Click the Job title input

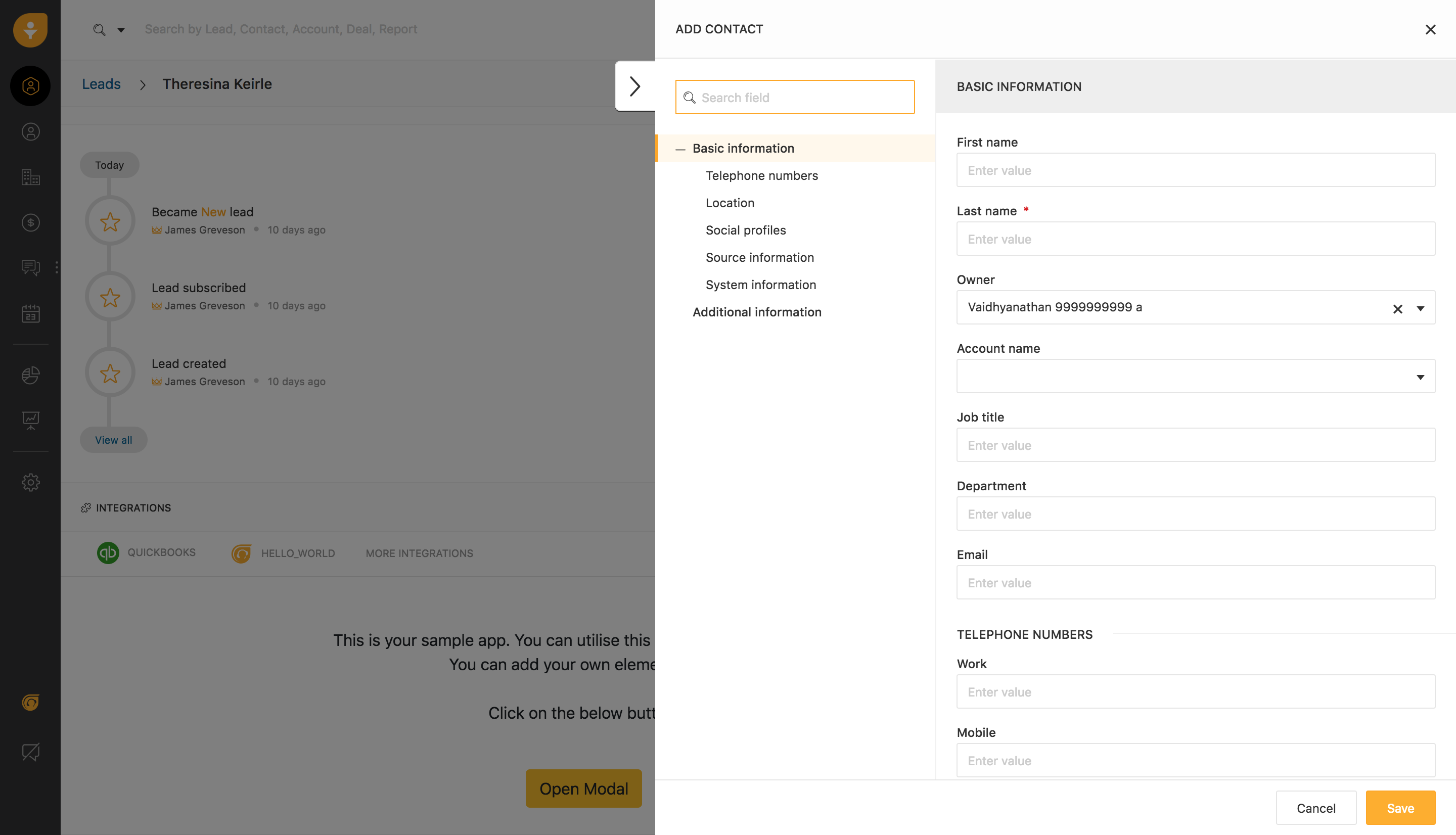tap(1196, 445)
